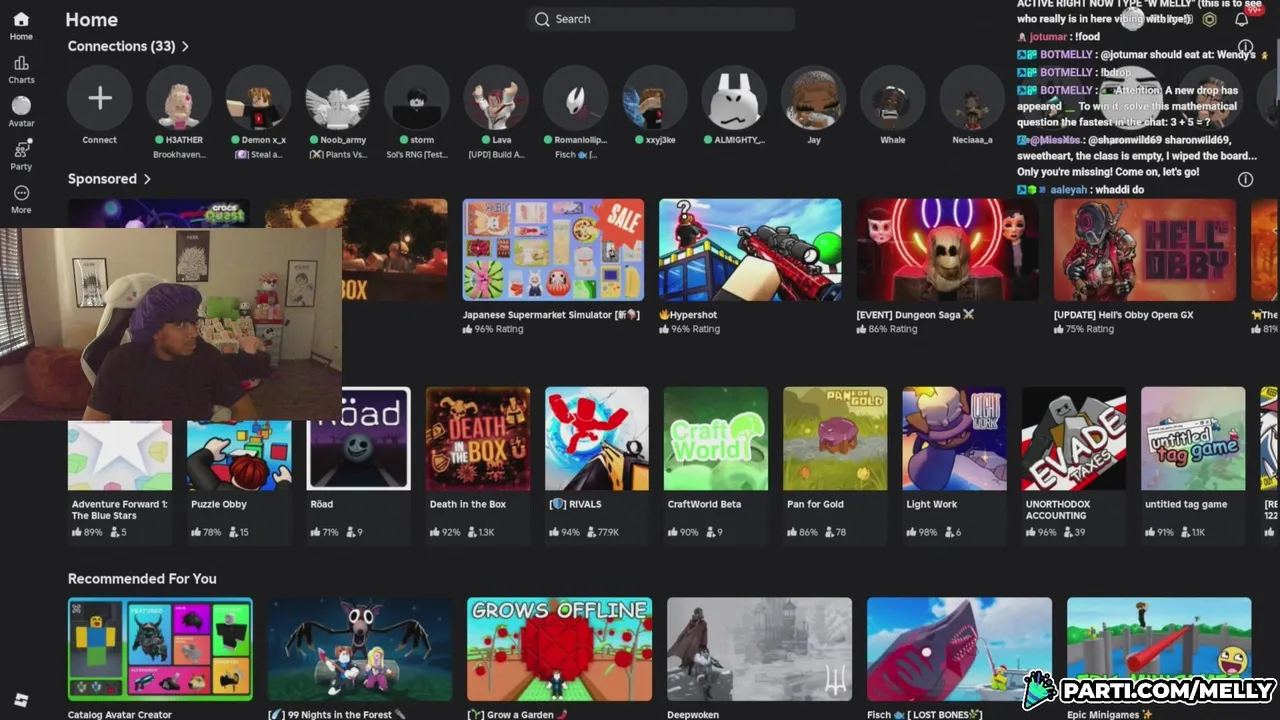Open Lava's connection avatar
Viewport: 1280px width, 720px height.
(x=496, y=98)
